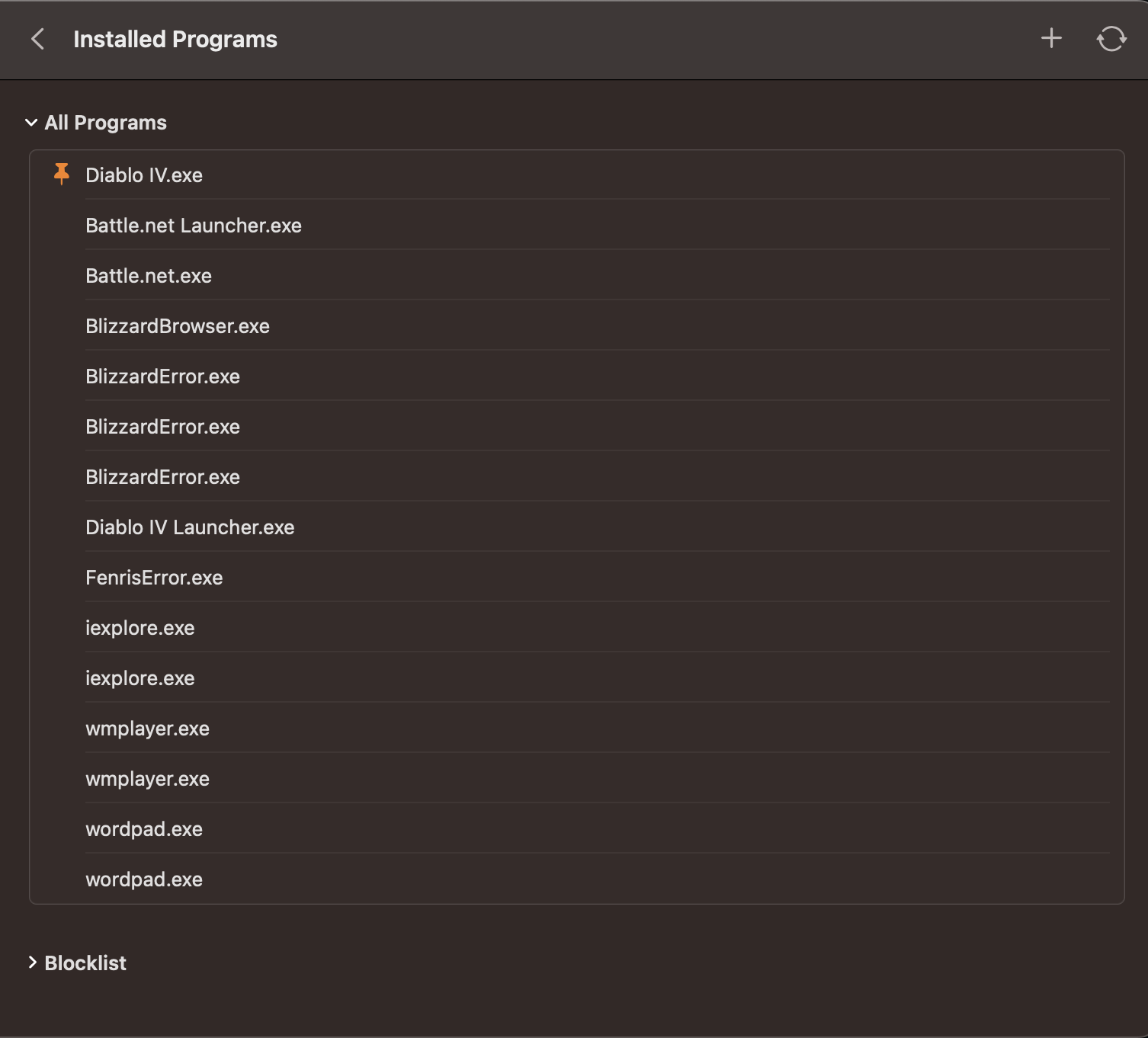Click the chevron beside All Programs
1148x1038 pixels.
[30, 122]
